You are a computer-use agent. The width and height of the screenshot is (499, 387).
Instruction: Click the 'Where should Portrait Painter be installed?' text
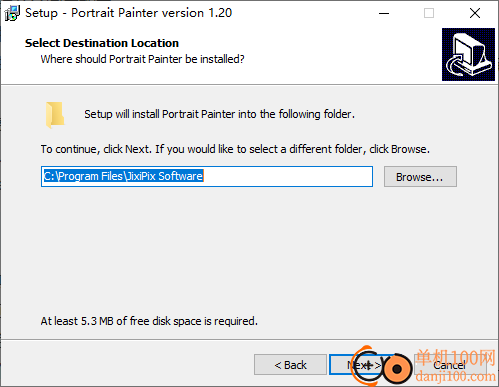click(x=142, y=59)
